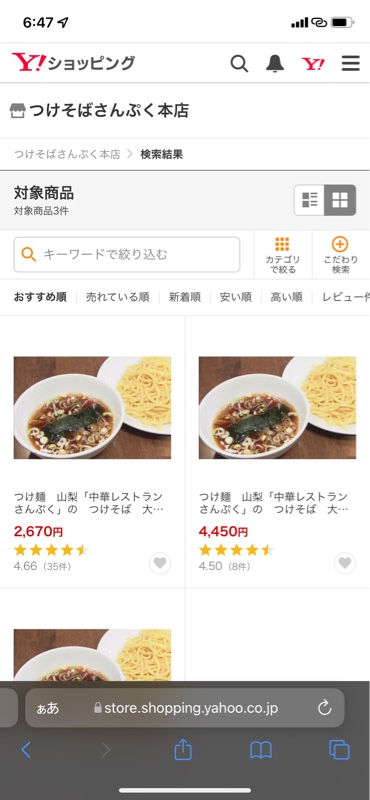Open the hamburger menu

(351, 64)
